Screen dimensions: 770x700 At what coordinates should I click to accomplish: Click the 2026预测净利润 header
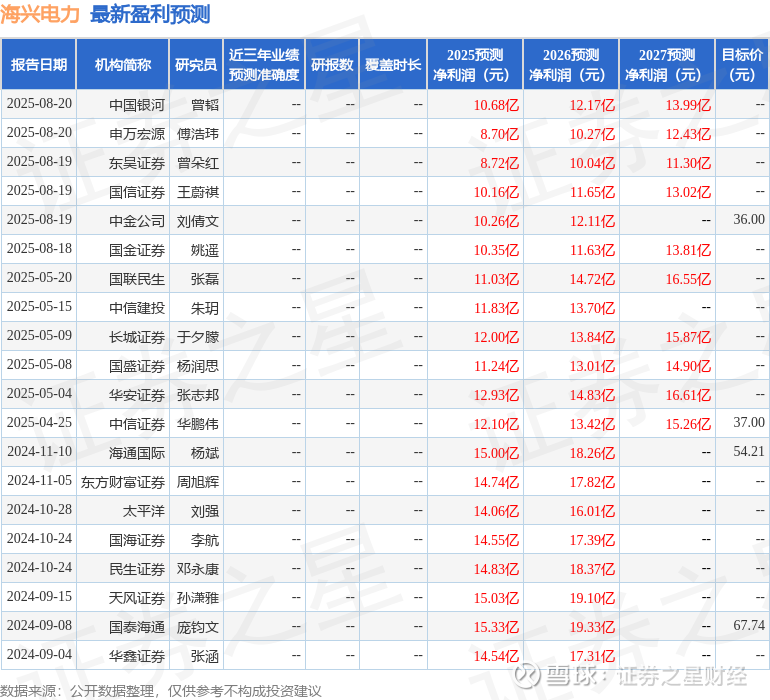pyautogui.click(x=571, y=64)
